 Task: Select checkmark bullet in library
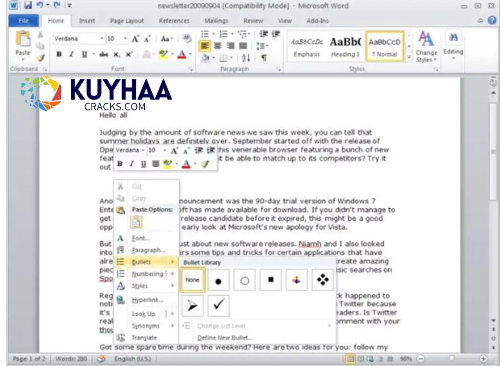point(218,305)
